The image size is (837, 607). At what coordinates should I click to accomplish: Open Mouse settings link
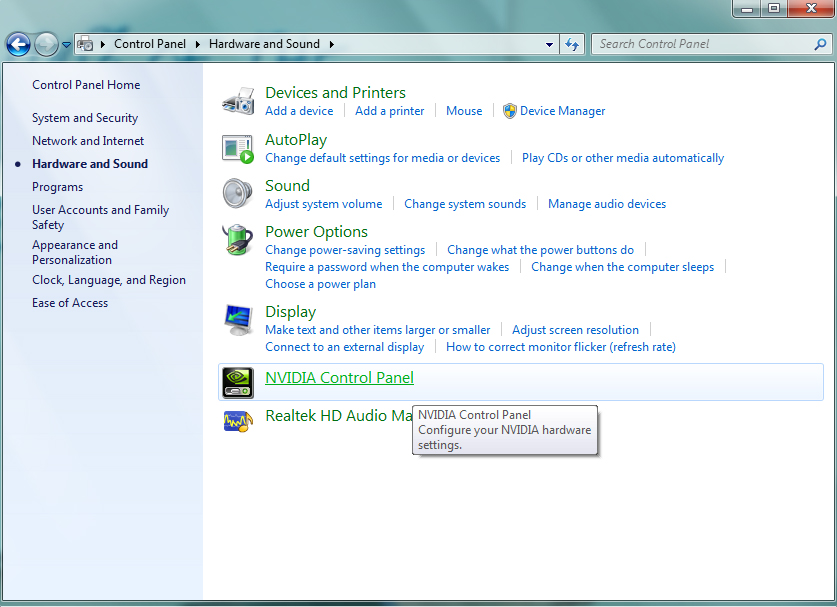[x=464, y=111]
